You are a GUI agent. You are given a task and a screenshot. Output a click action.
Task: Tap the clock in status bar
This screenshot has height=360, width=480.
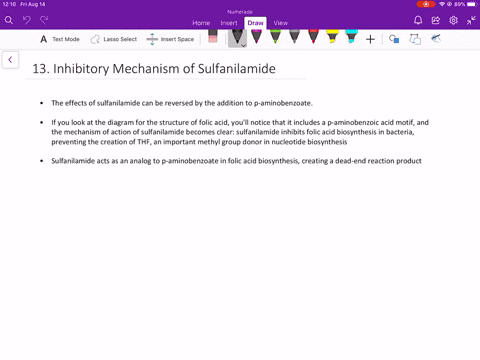[x=9, y=4]
